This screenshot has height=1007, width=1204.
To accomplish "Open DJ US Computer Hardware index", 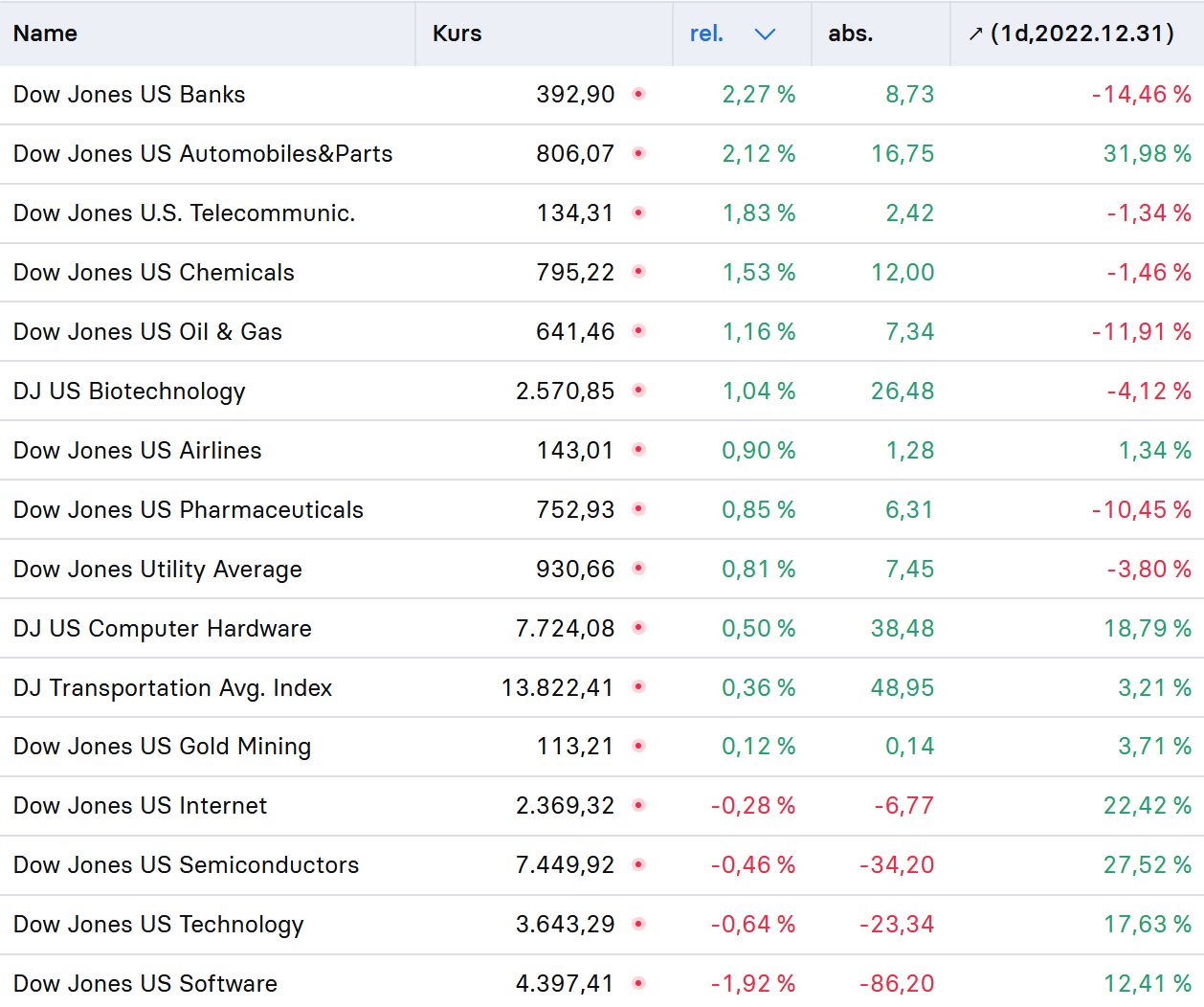I will [x=163, y=628].
